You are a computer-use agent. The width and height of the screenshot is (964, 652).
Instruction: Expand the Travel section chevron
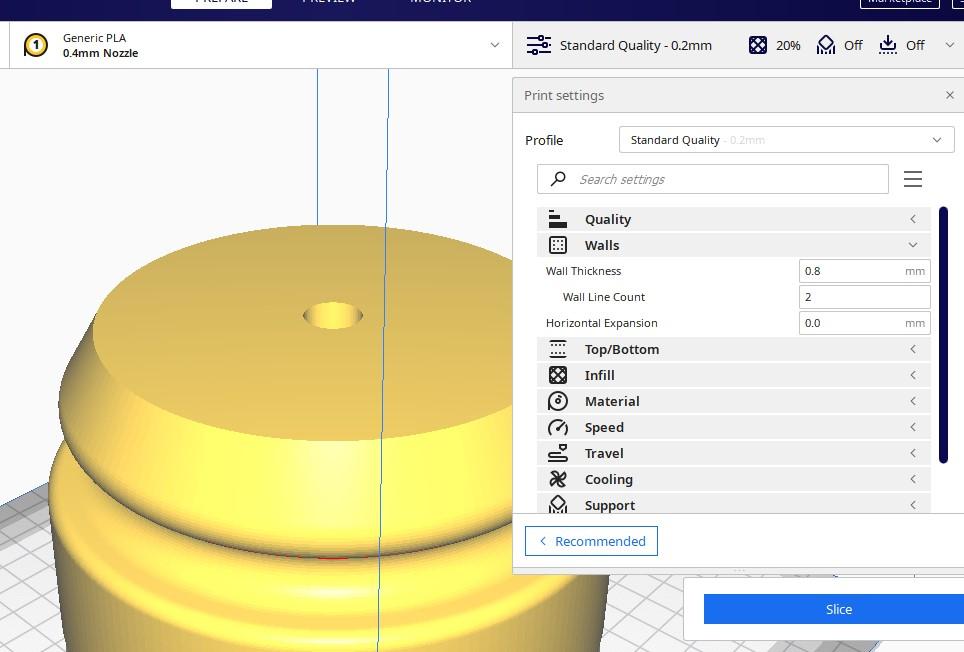tap(913, 453)
